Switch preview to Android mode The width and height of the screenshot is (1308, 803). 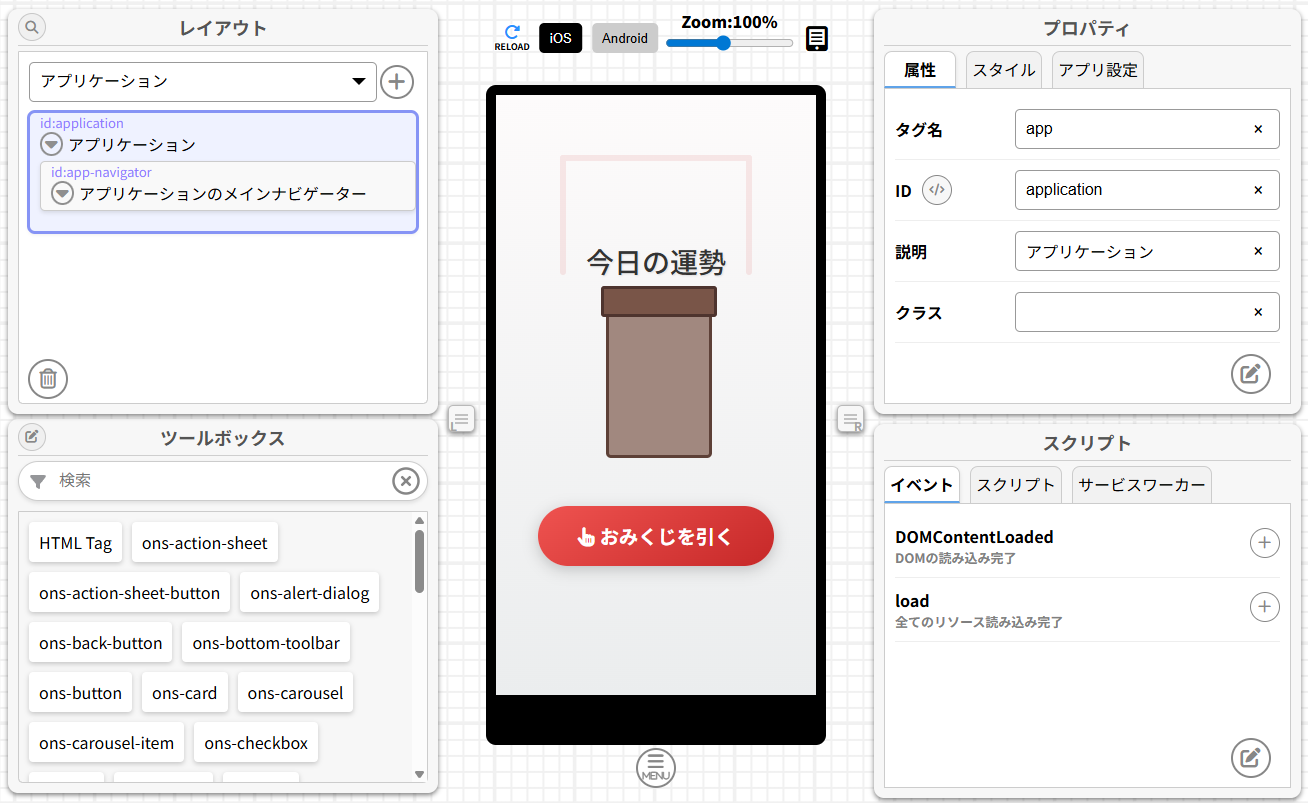[x=625, y=38]
